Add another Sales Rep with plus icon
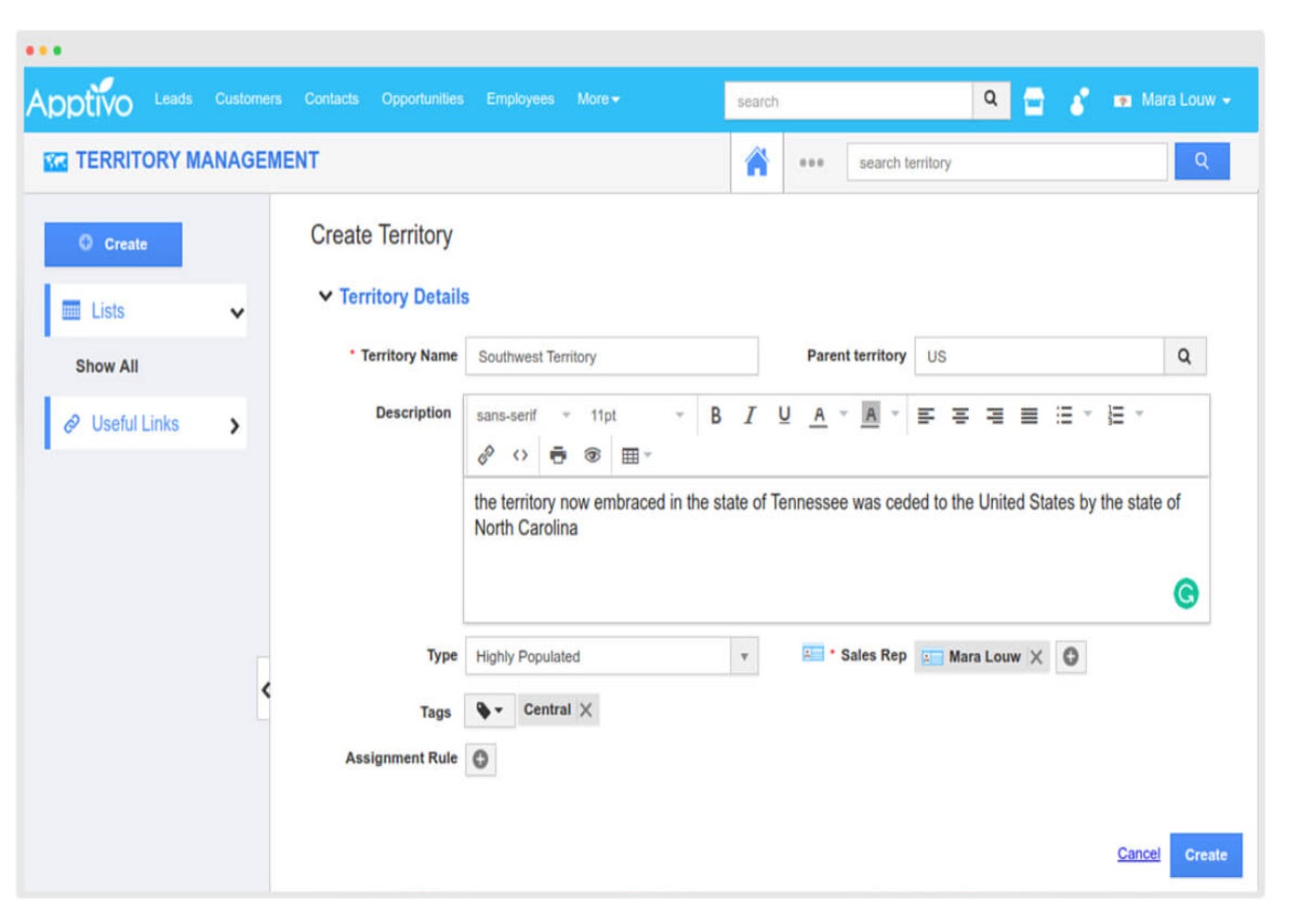 [x=1070, y=657]
